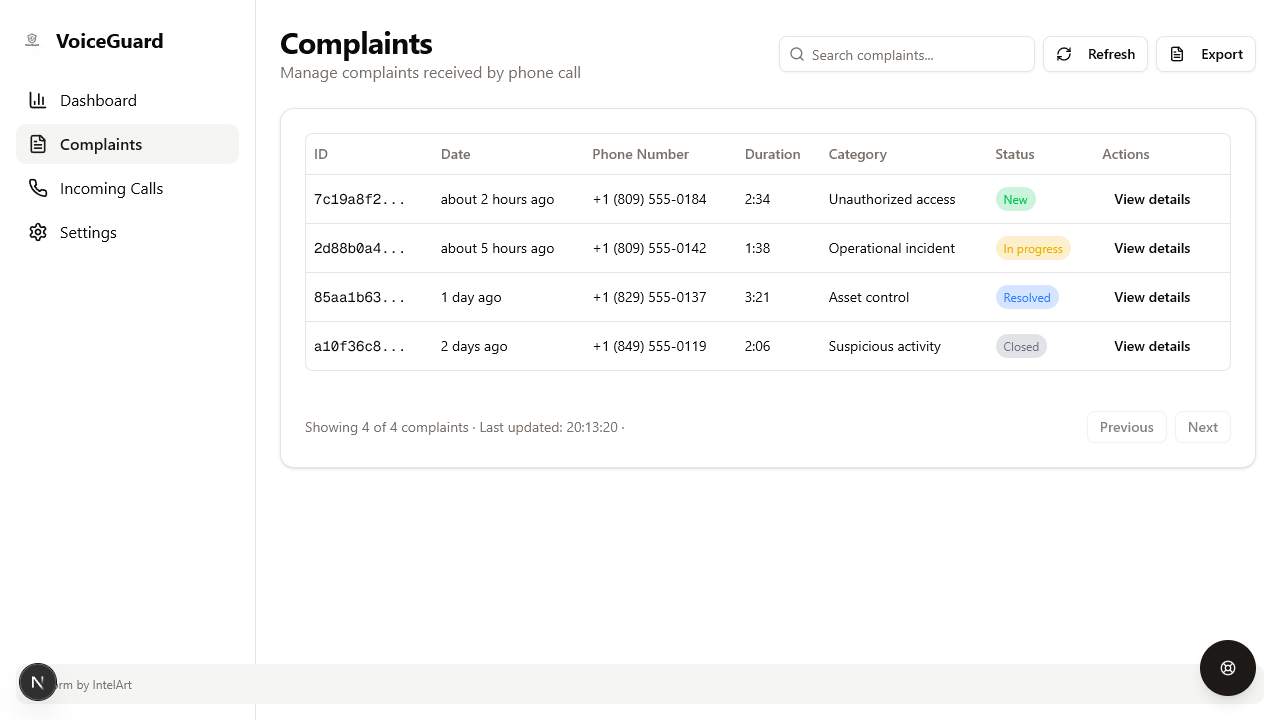This screenshot has height=720, width=1280.
Task: Click the Next.js N badge icon
Action: tap(38, 682)
